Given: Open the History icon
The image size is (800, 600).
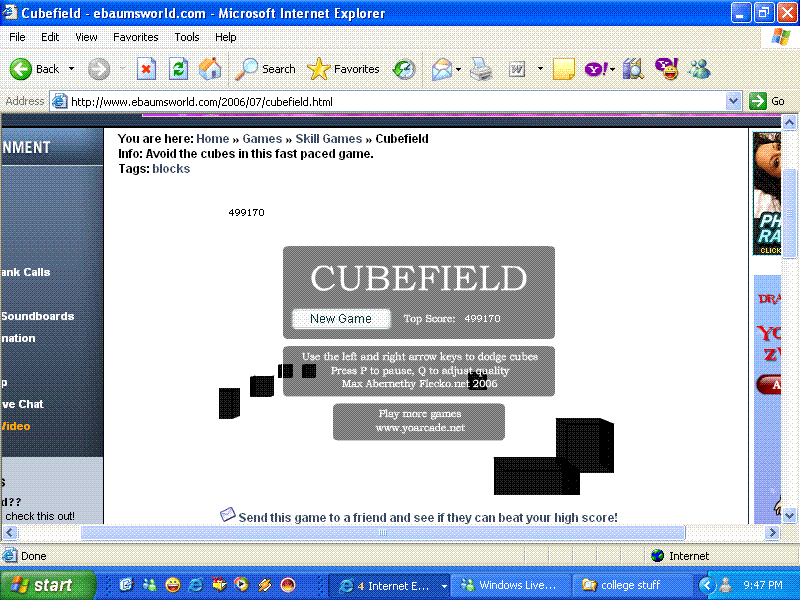Looking at the screenshot, I should click(403, 70).
